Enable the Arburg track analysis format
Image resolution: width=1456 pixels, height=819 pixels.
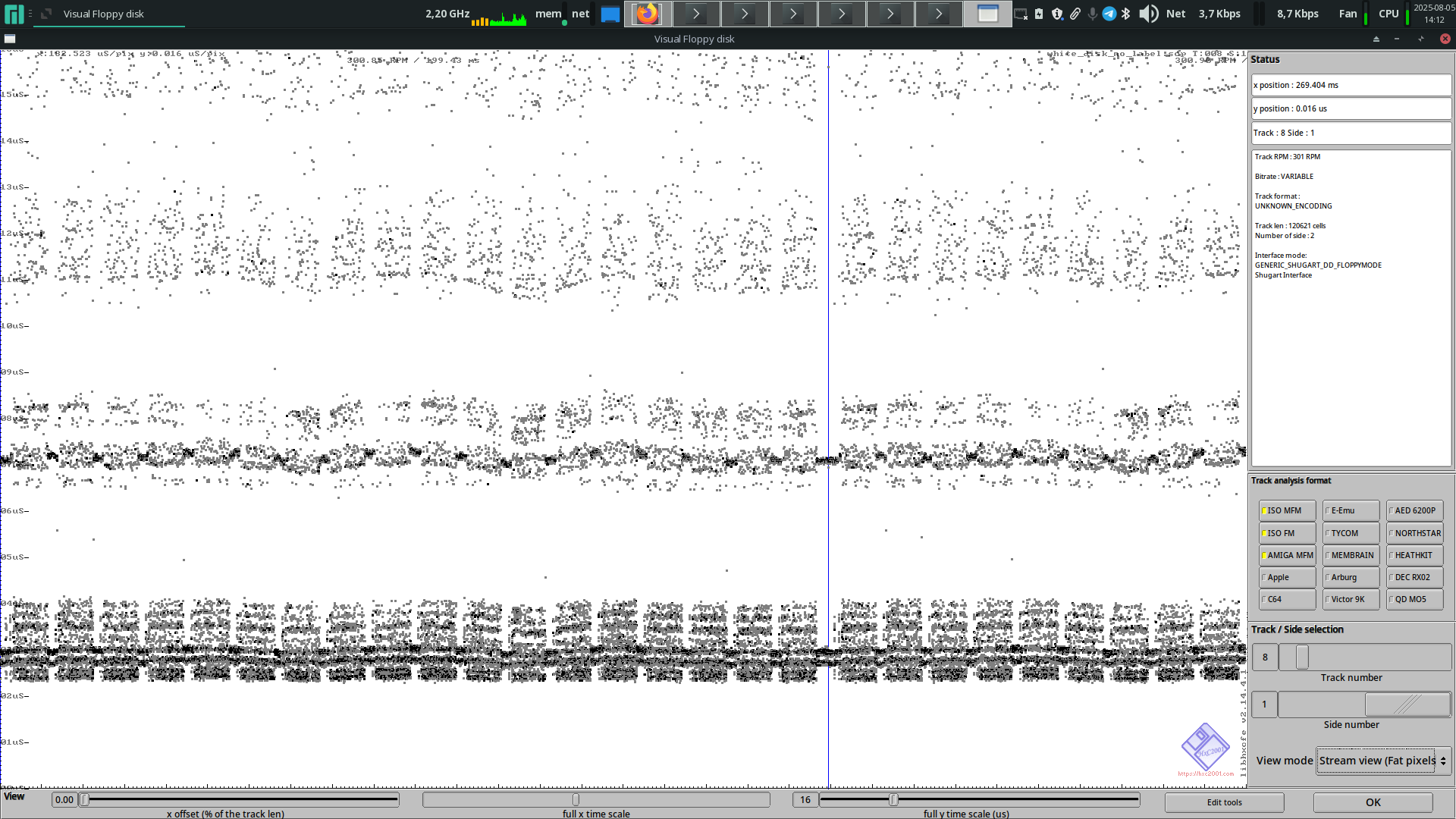[1351, 577]
